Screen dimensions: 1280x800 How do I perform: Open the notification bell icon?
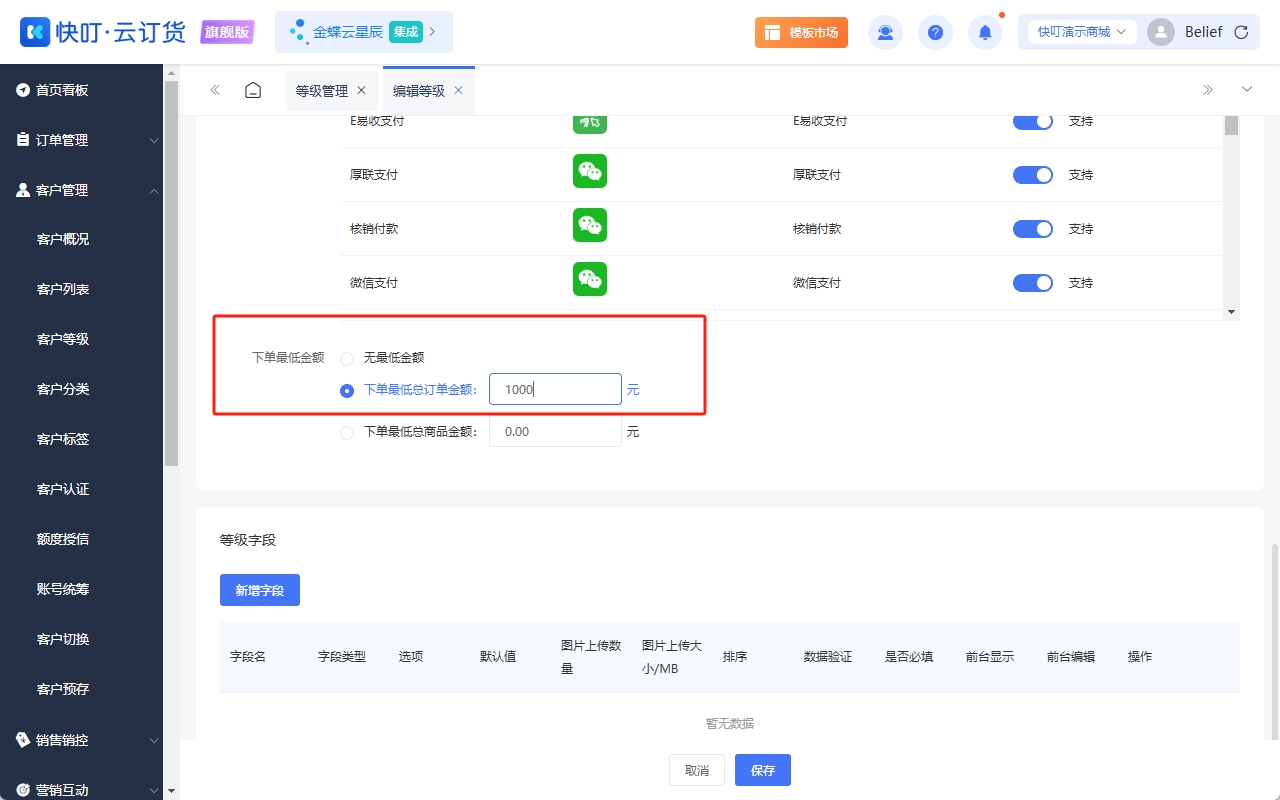pos(985,32)
